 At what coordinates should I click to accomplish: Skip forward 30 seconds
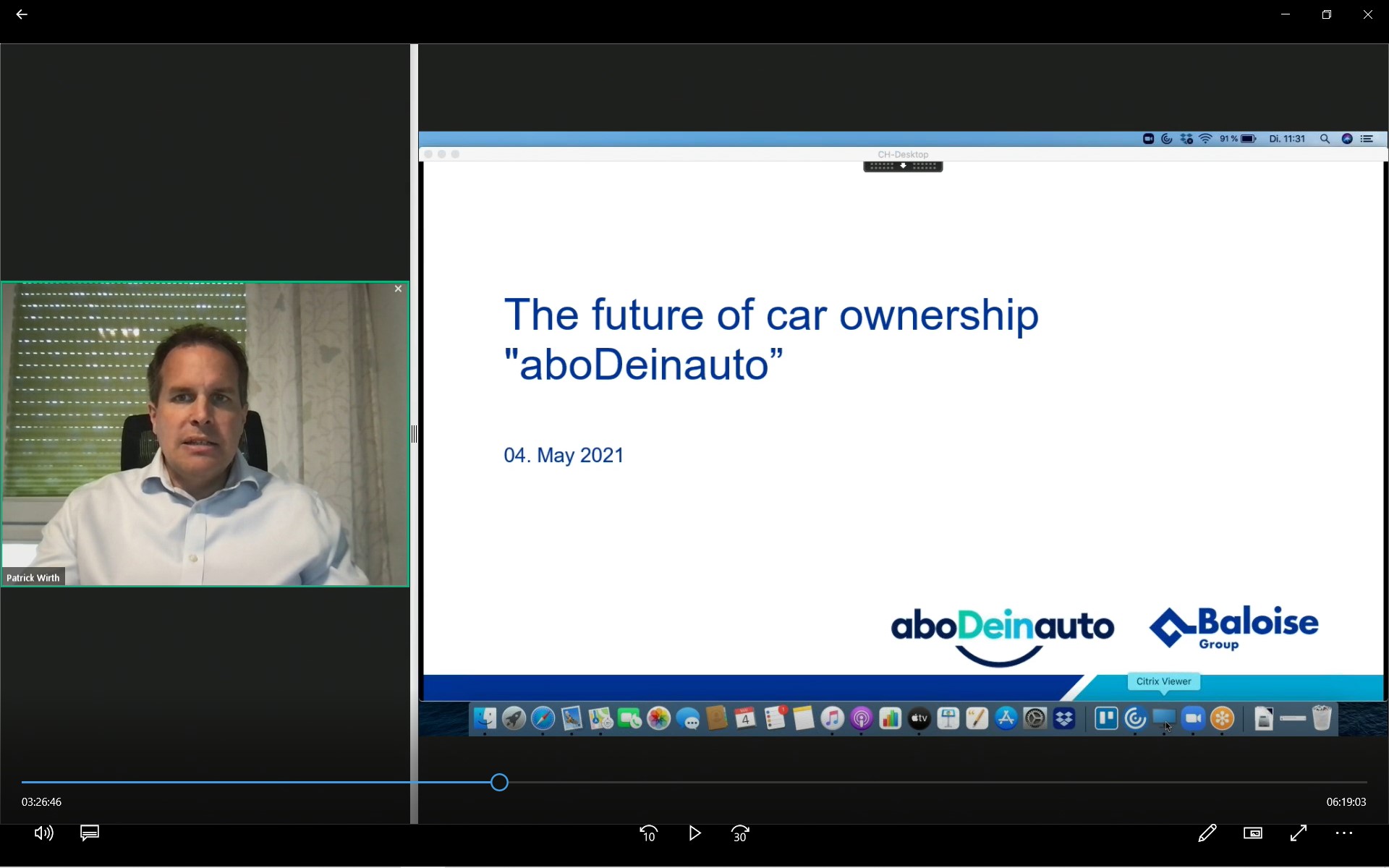(x=740, y=834)
